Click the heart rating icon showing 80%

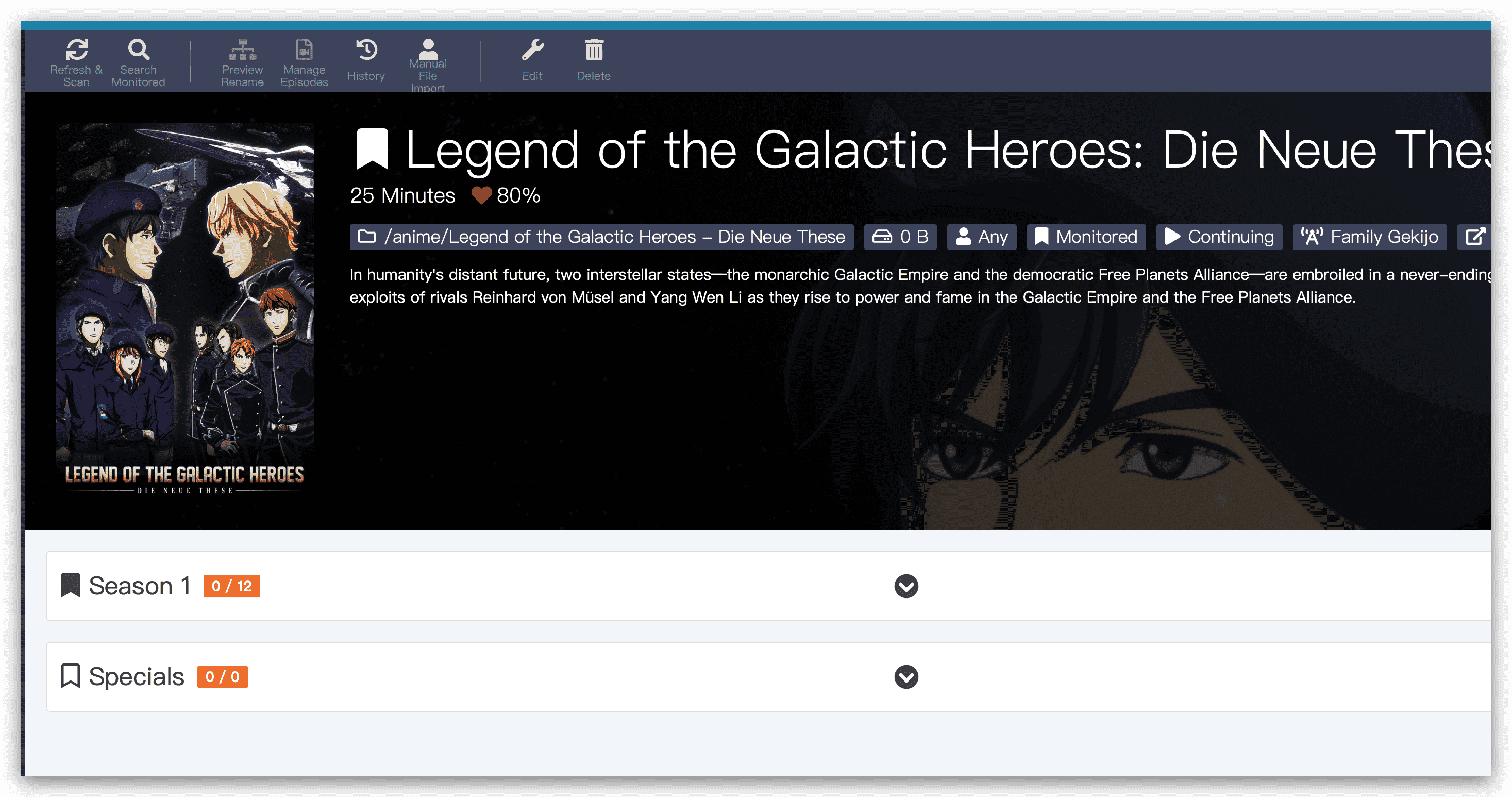point(481,195)
